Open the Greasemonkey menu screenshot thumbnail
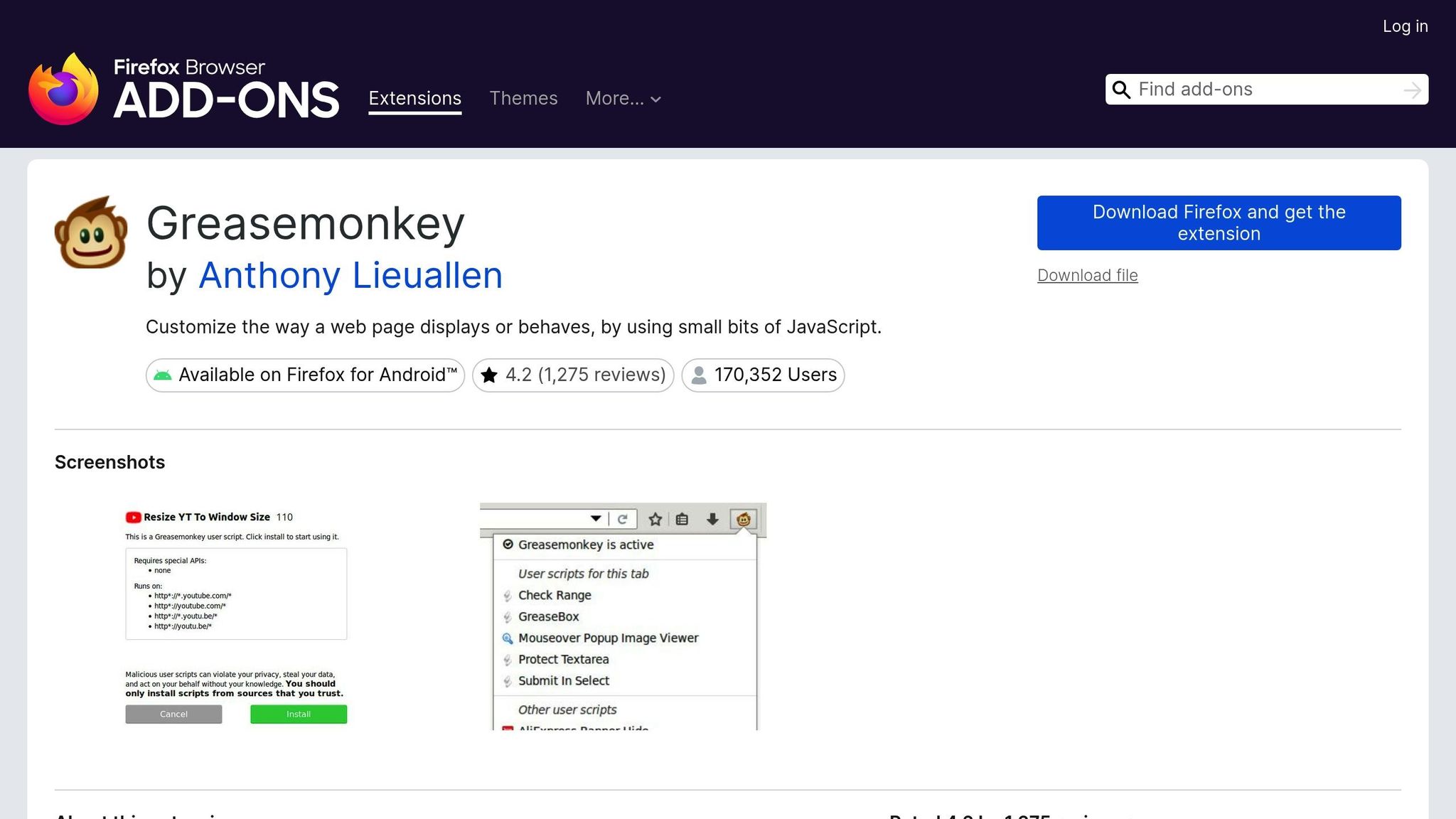 tap(623, 616)
